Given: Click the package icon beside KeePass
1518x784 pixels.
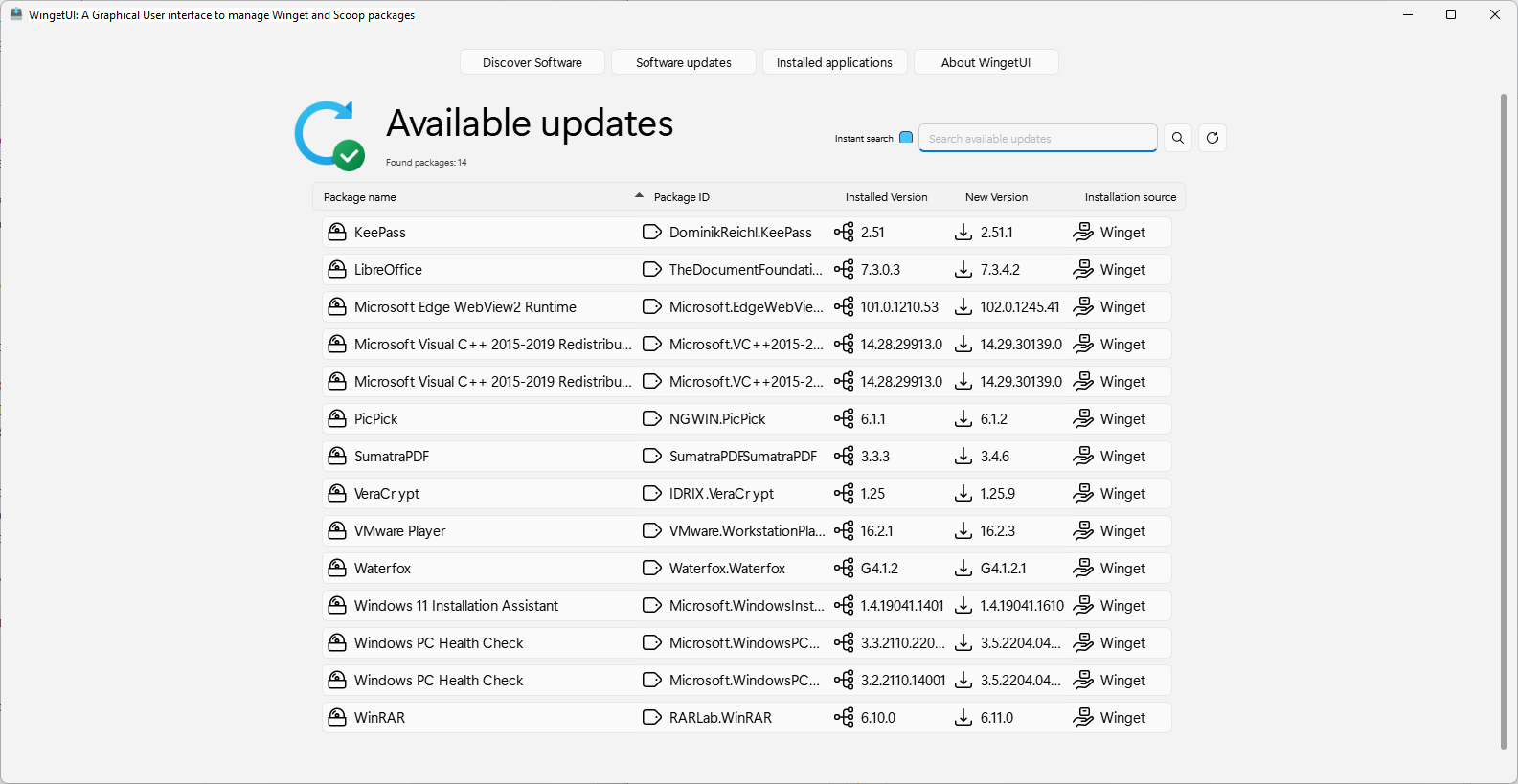Looking at the screenshot, I should 337,232.
